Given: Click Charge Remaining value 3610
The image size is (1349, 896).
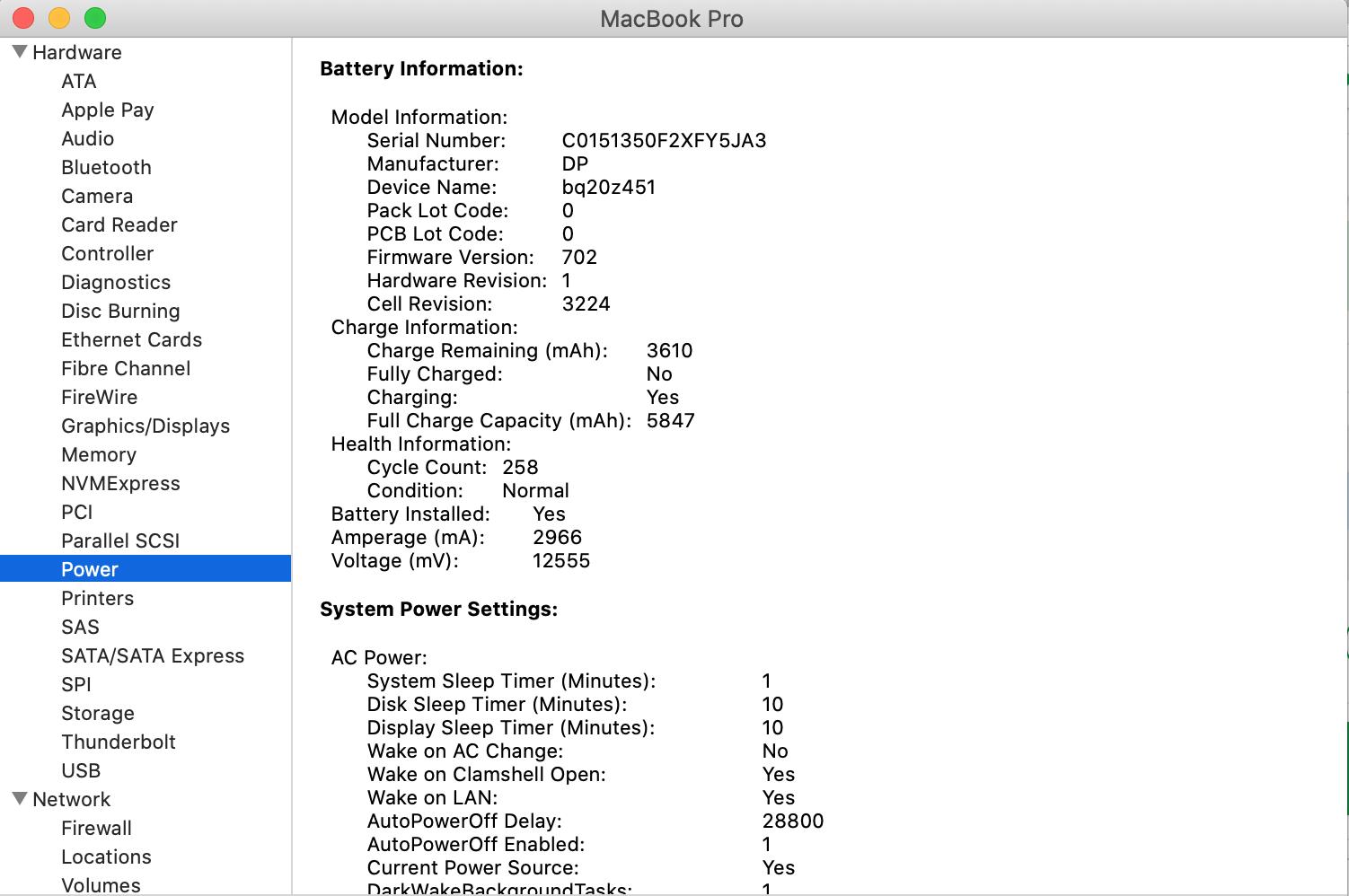Looking at the screenshot, I should (x=670, y=350).
